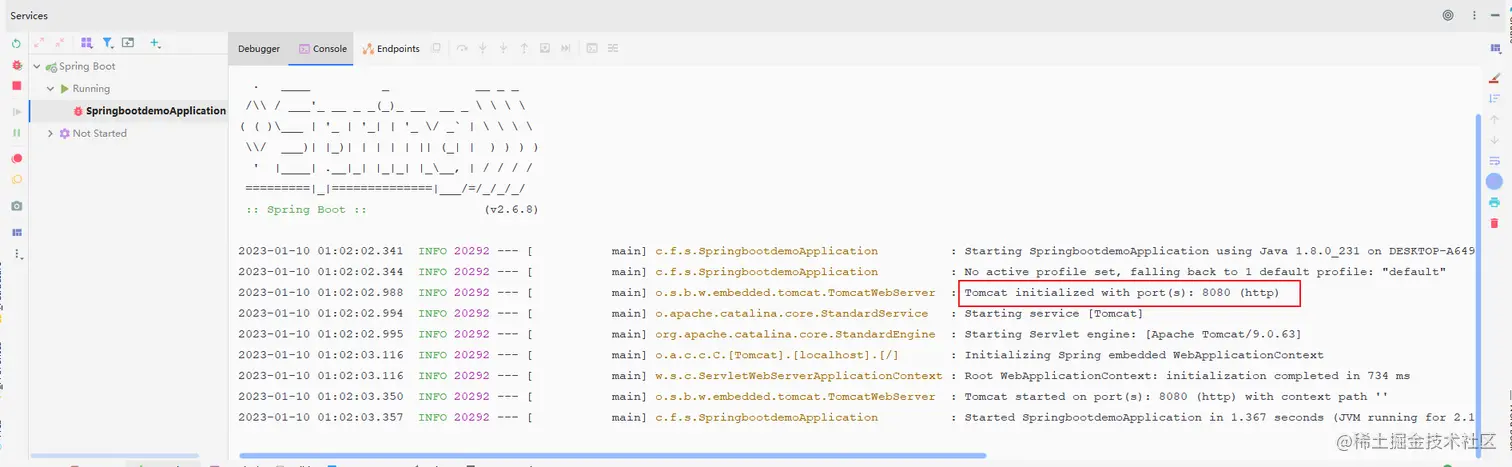Switch to the Debugger tab
Viewport: 1512px width, 467px height.
point(259,48)
